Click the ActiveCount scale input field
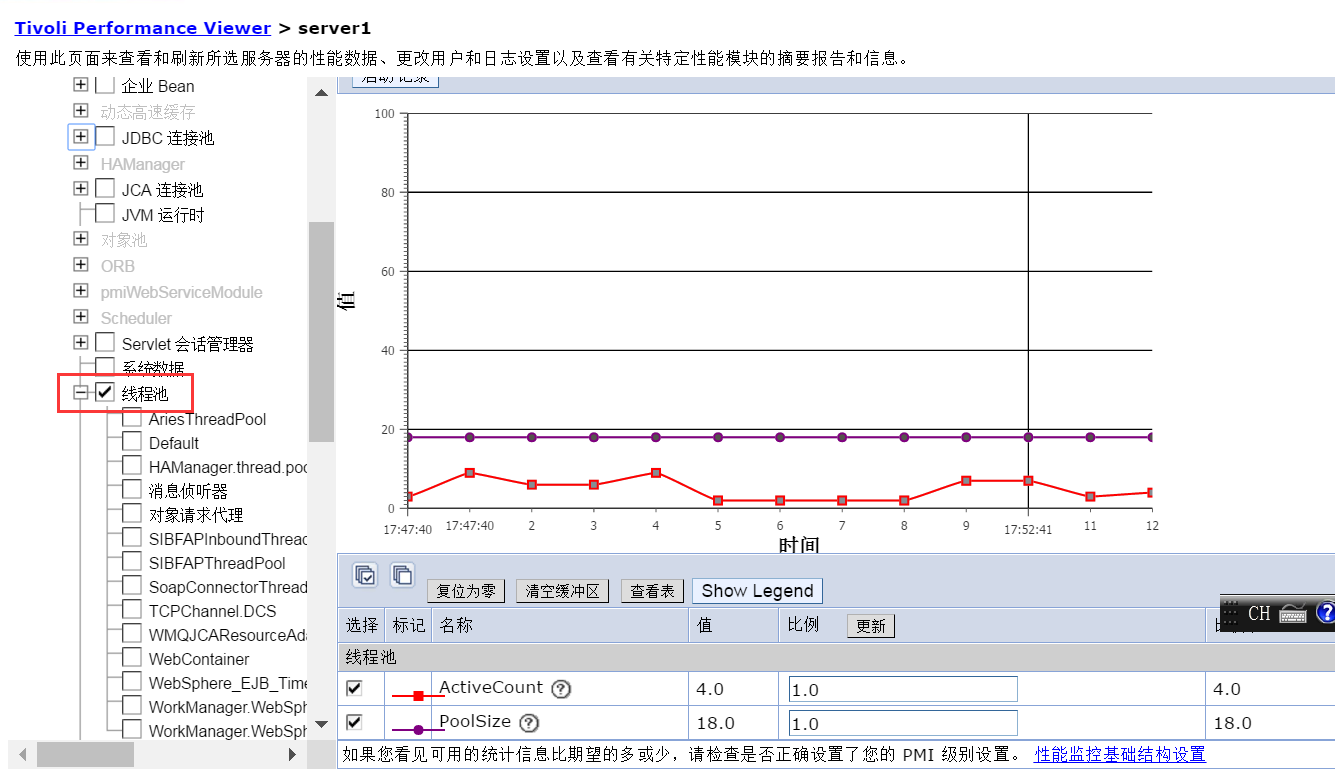Viewport: 1335px width, 782px height. (x=903, y=689)
